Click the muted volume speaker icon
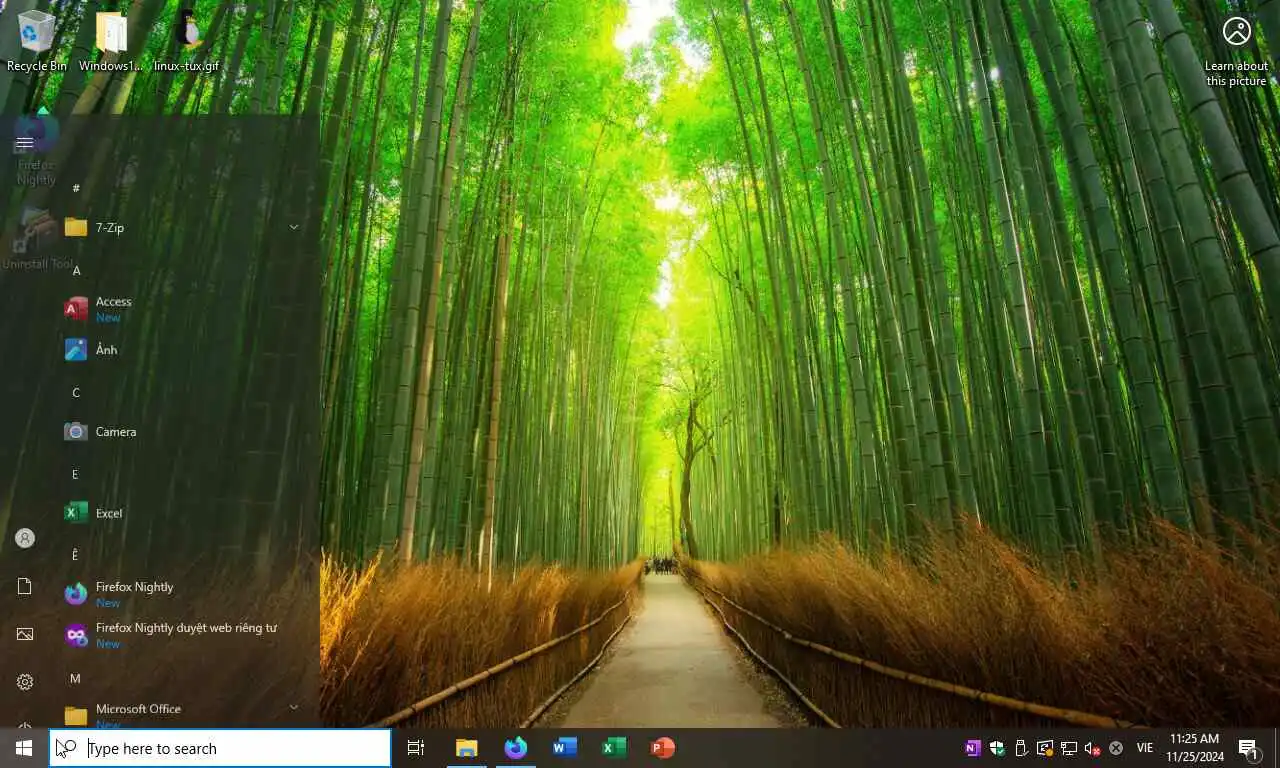This screenshot has height=768, width=1280. (1092, 748)
